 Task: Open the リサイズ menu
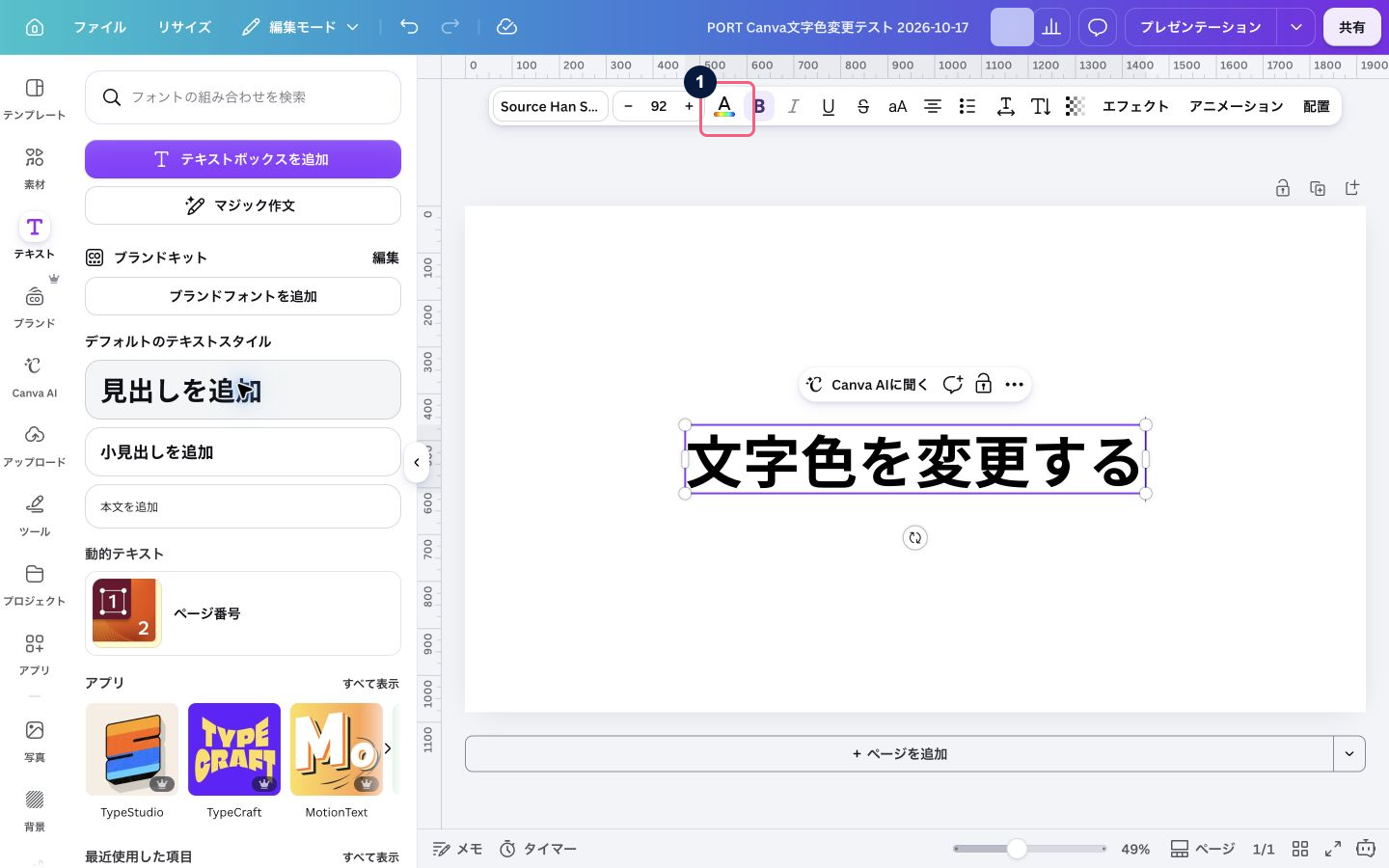point(184,27)
